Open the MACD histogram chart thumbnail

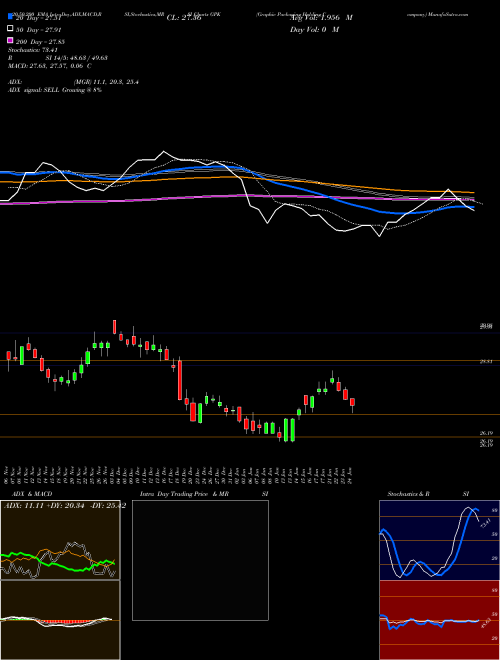click(x=60, y=620)
